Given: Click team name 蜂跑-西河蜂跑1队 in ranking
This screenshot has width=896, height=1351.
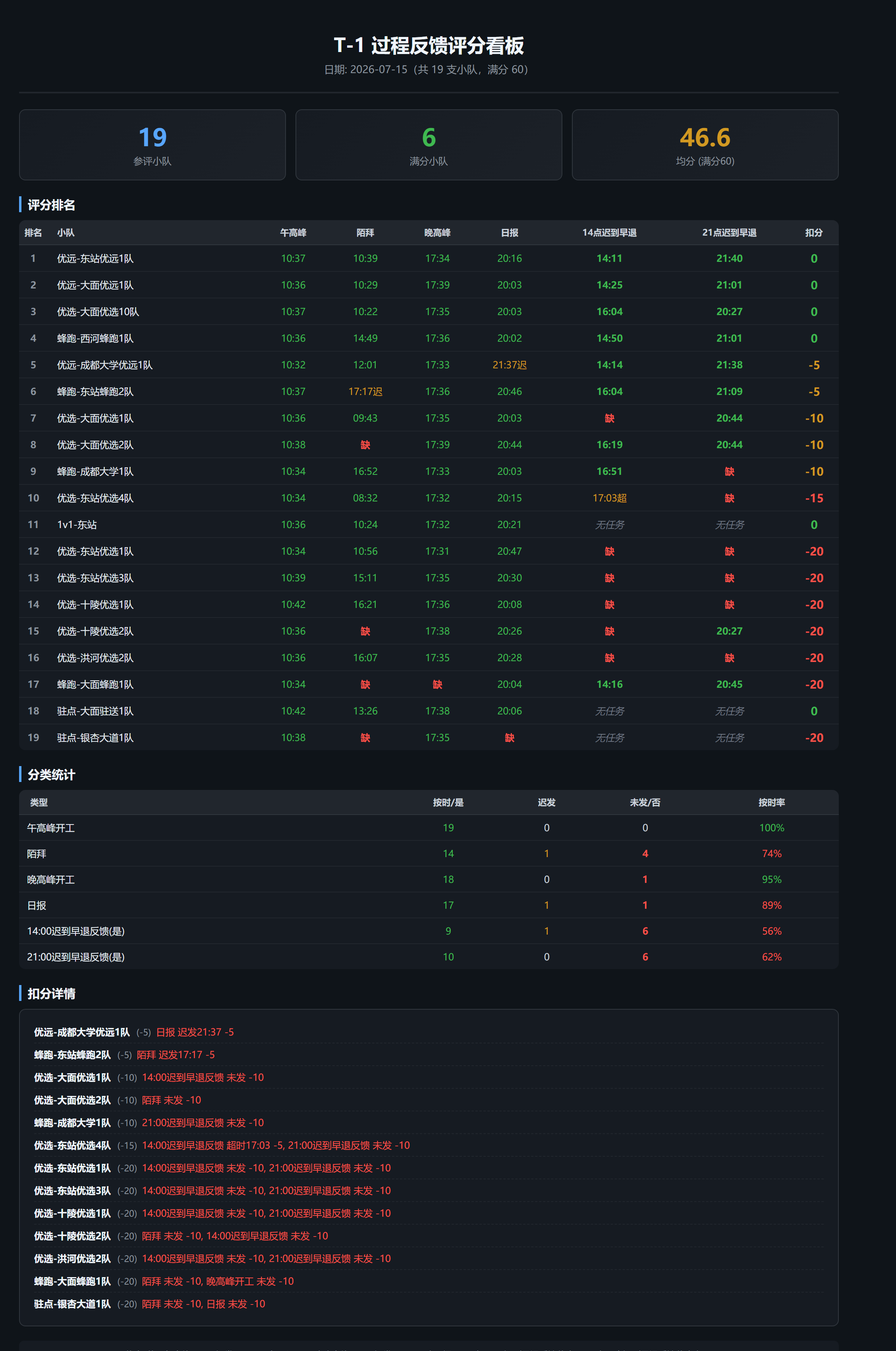Looking at the screenshot, I should click(x=95, y=338).
